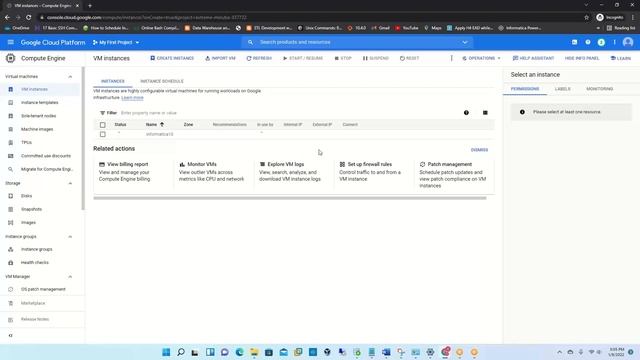Dismiss the Related actions section

pyautogui.click(x=479, y=150)
